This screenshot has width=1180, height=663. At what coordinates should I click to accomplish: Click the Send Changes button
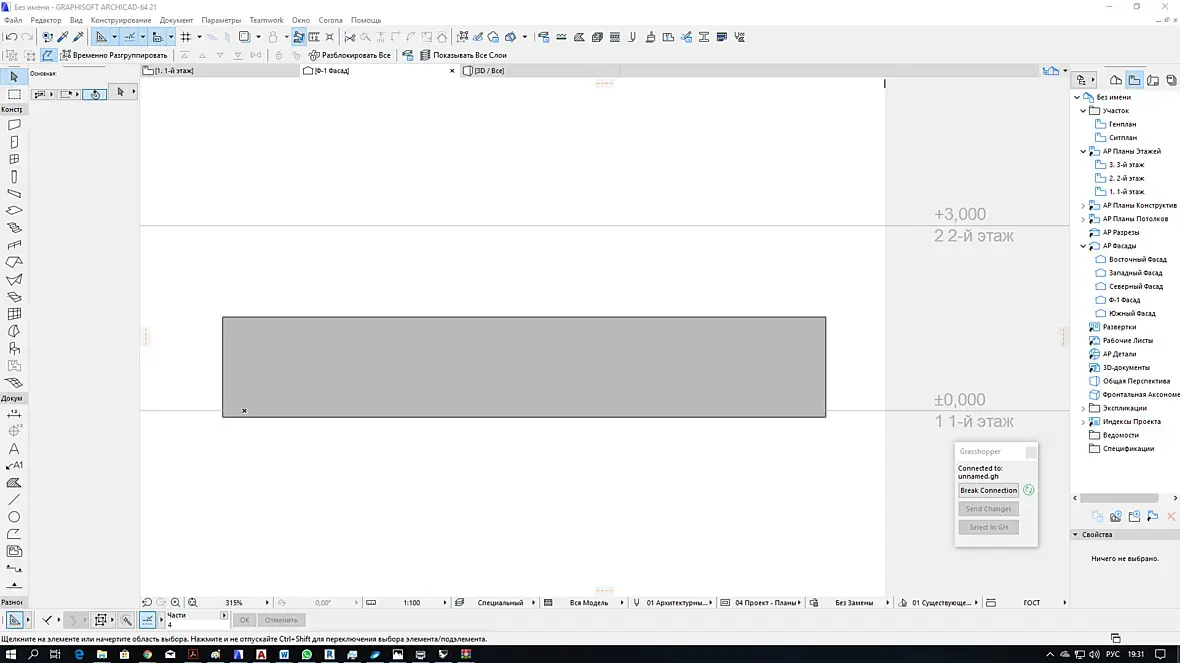[988, 509]
